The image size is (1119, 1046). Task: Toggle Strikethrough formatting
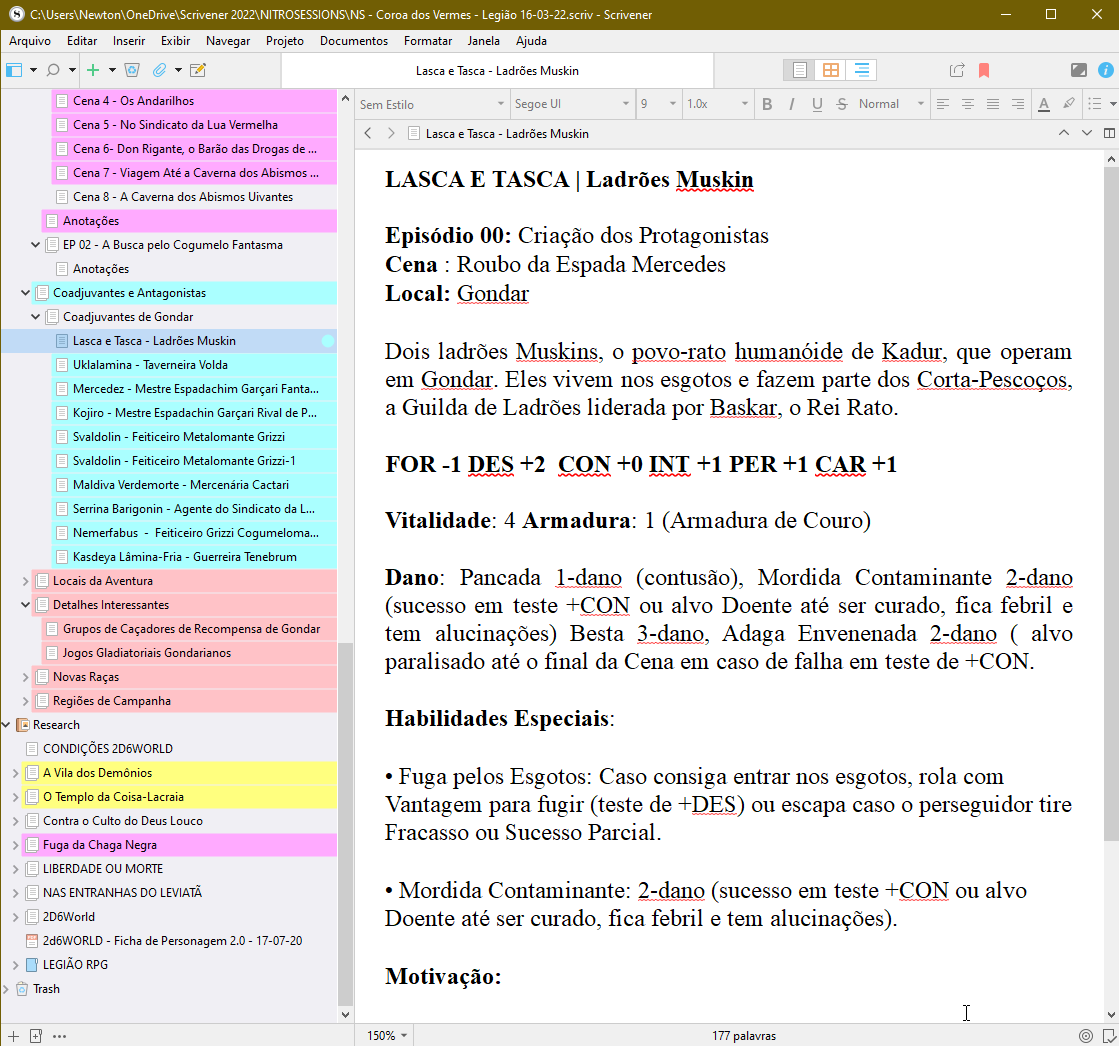coord(842,104)
